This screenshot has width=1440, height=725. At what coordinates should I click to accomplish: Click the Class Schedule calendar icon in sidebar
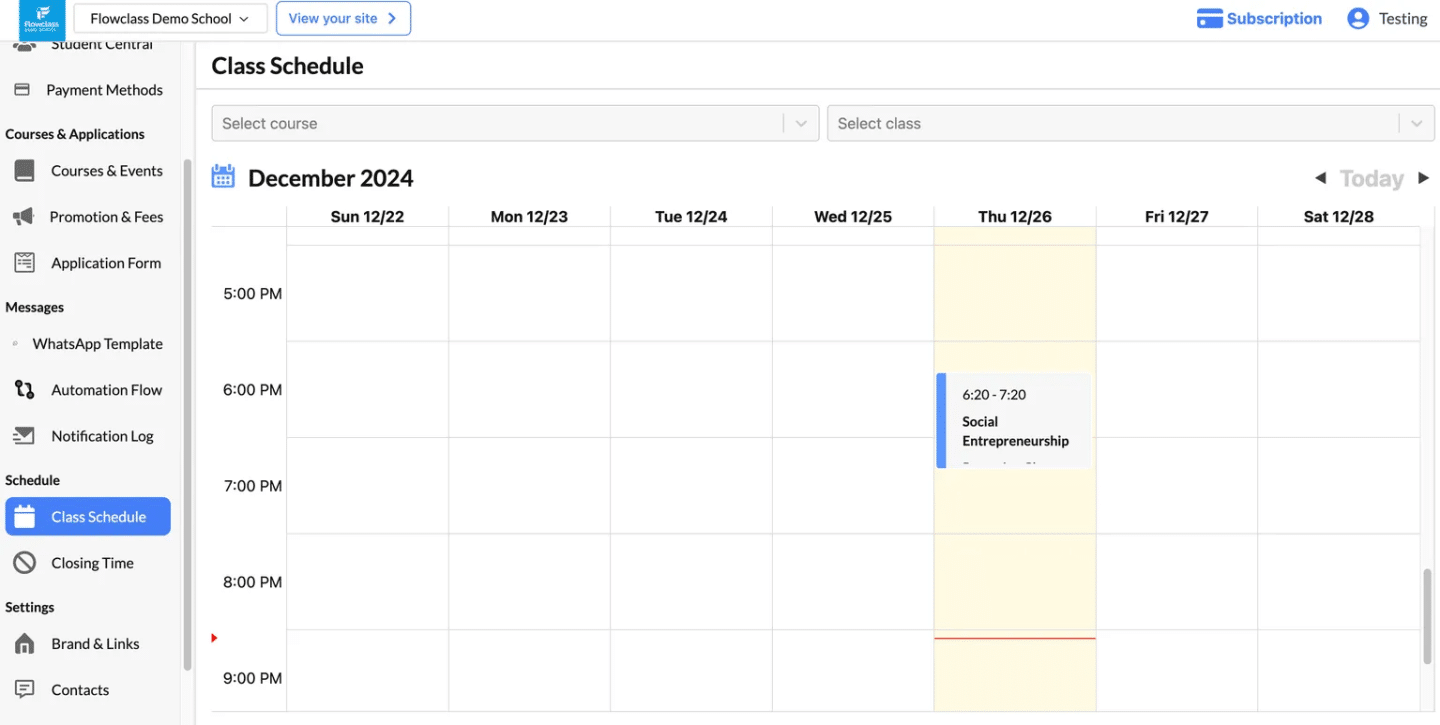(24, 517)
